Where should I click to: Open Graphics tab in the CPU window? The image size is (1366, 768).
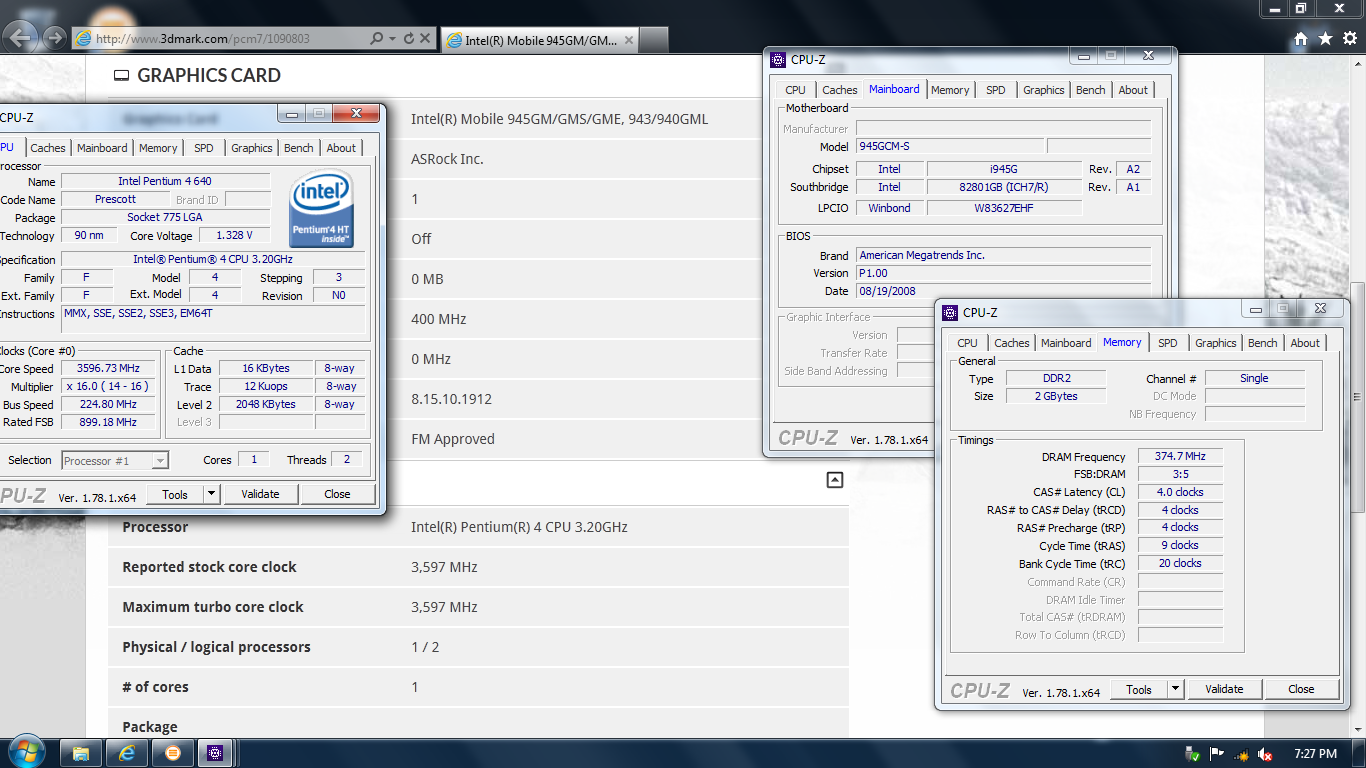point(252,148)
